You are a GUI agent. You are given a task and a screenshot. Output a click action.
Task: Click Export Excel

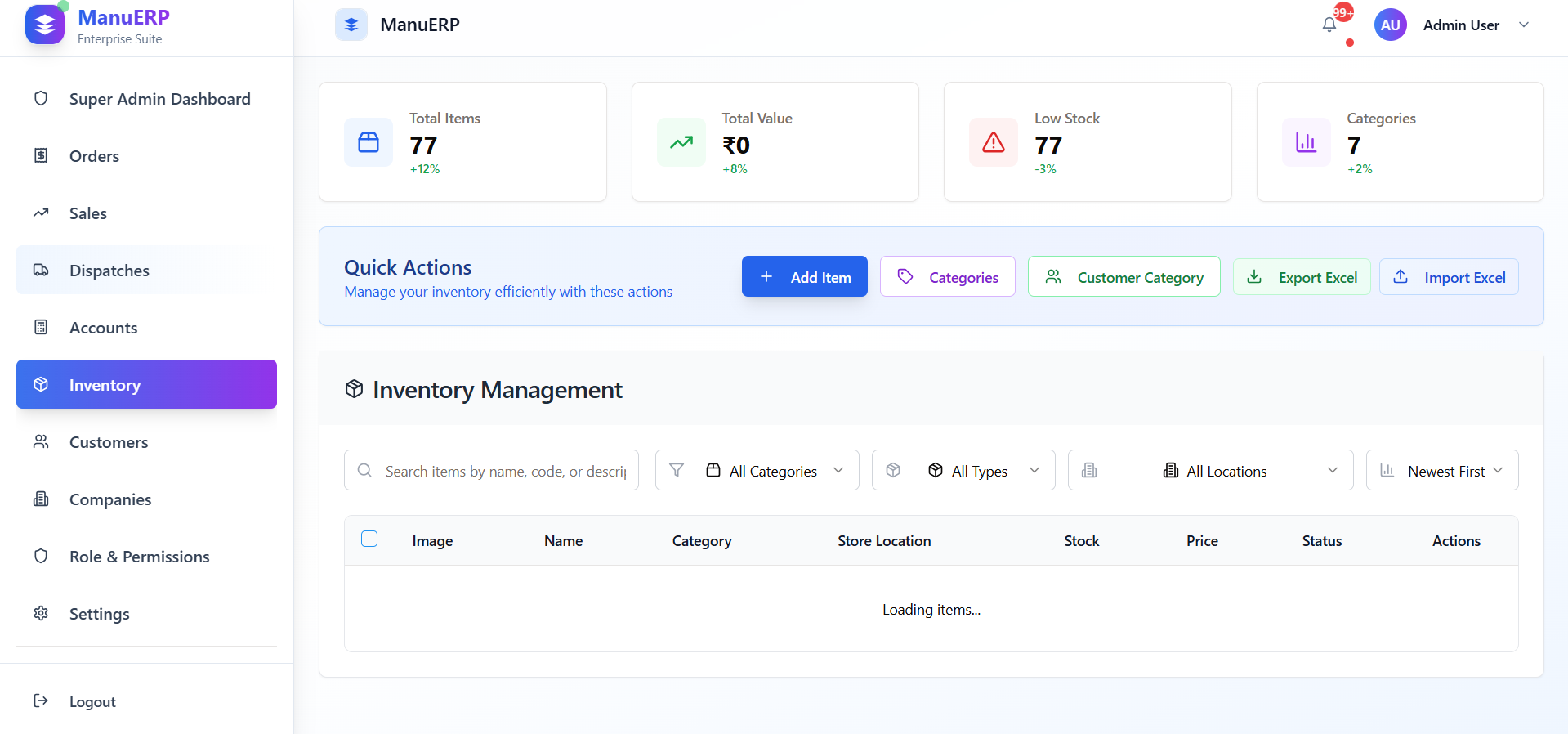click(x=1302, y=277)
